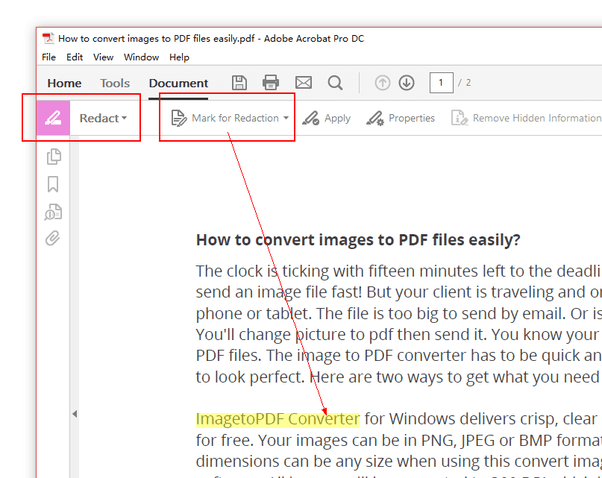Click the Acrobat PDF title bar icon

pos(48,38)
